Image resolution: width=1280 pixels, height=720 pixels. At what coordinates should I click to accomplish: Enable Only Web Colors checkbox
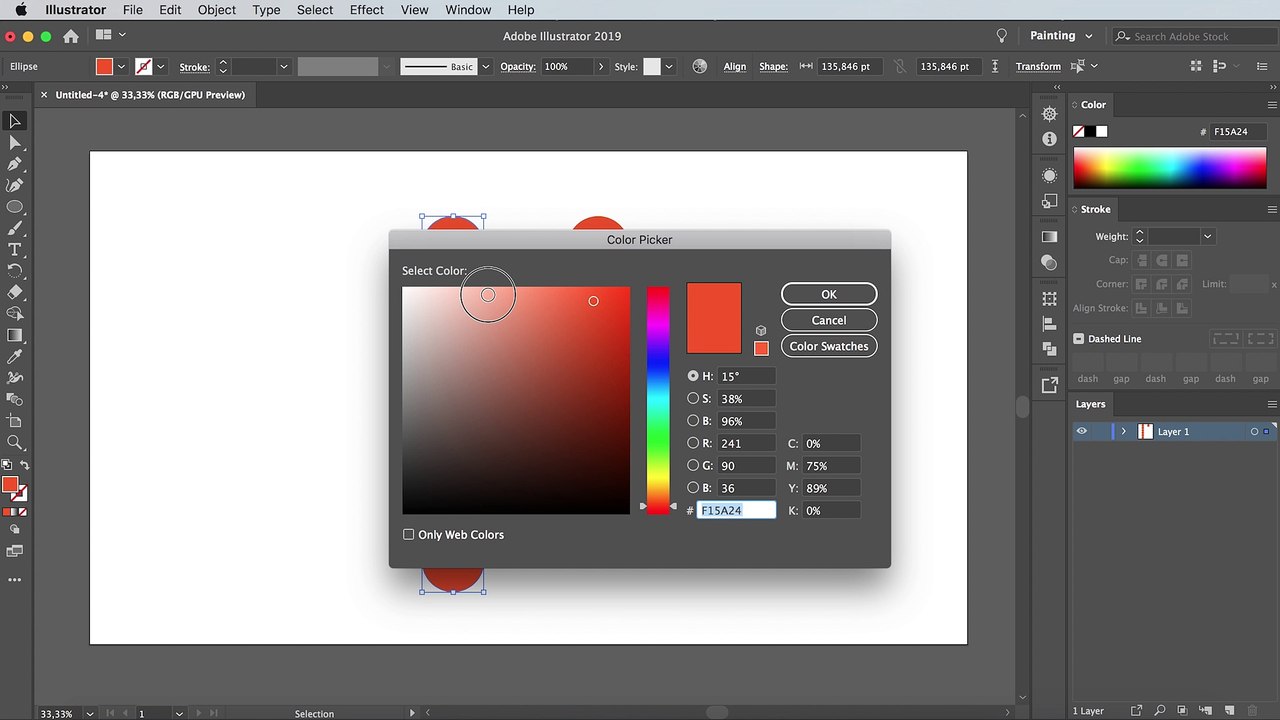coord(408,535)
